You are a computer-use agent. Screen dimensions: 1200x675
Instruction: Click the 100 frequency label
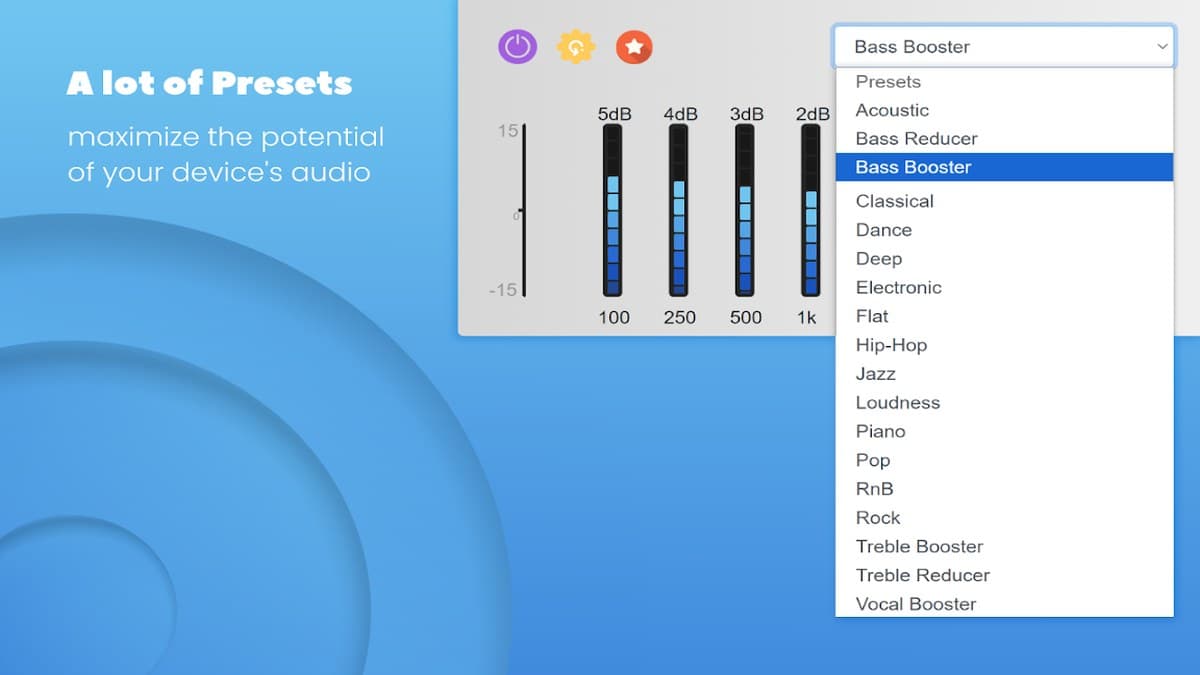pyautogui.click(x=614, y=317)
